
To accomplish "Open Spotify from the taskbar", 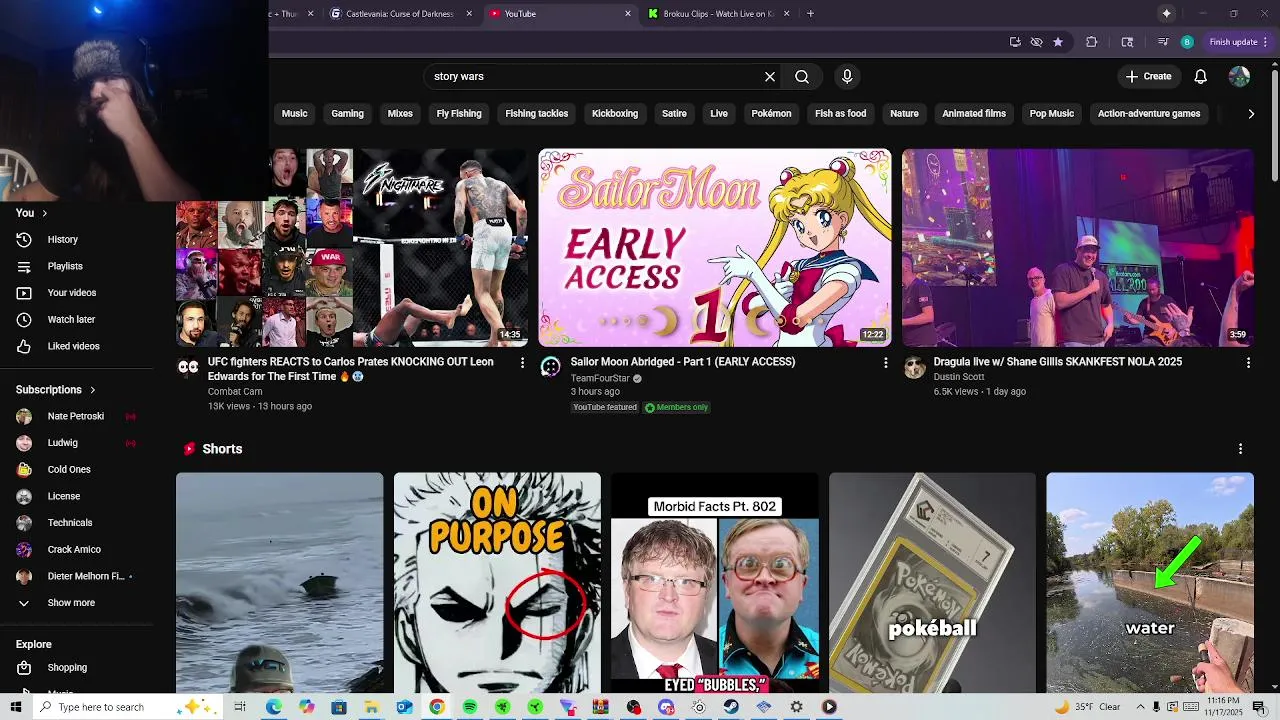I will coord(470,707).
